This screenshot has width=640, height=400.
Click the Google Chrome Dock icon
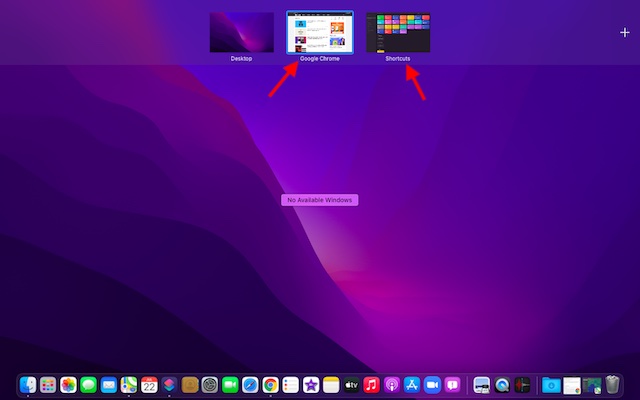(270, 384)
